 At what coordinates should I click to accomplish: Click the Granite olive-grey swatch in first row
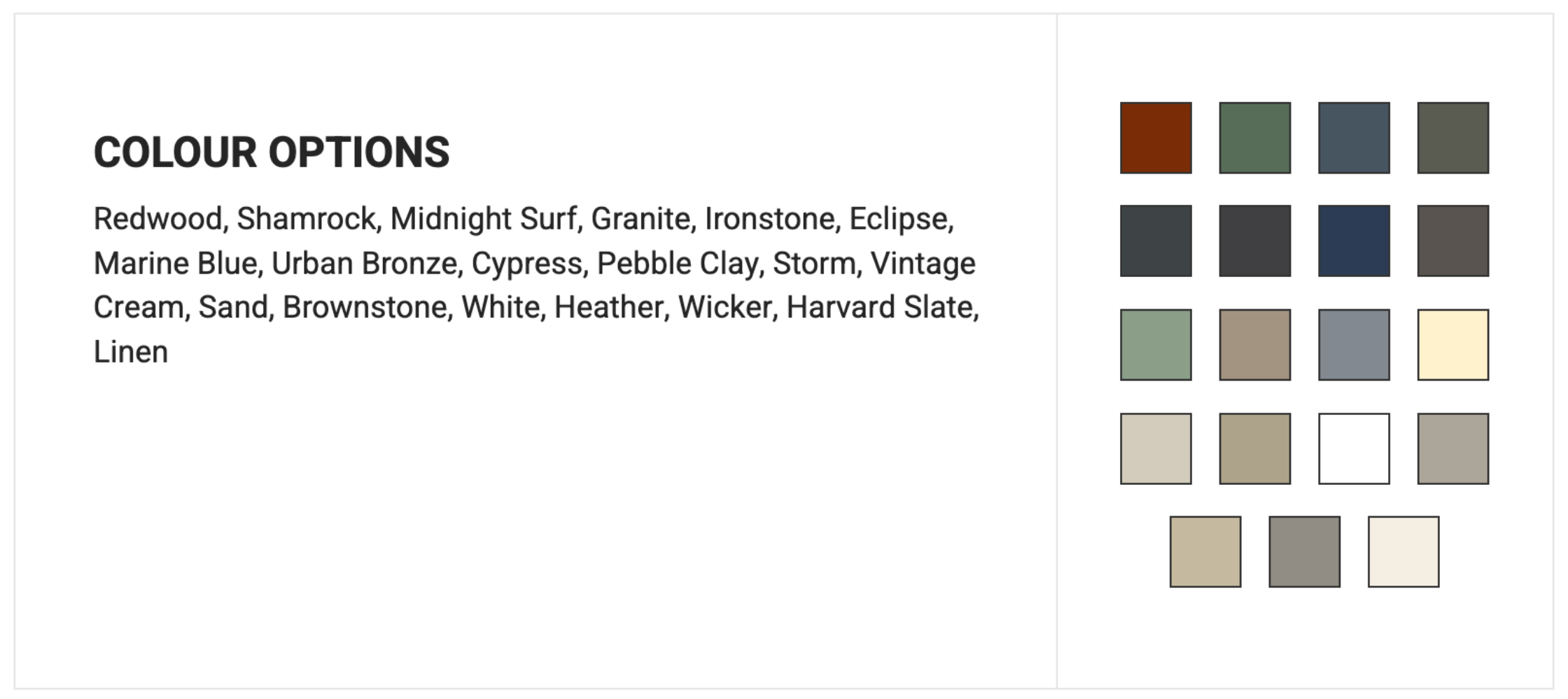(1453, 138)
